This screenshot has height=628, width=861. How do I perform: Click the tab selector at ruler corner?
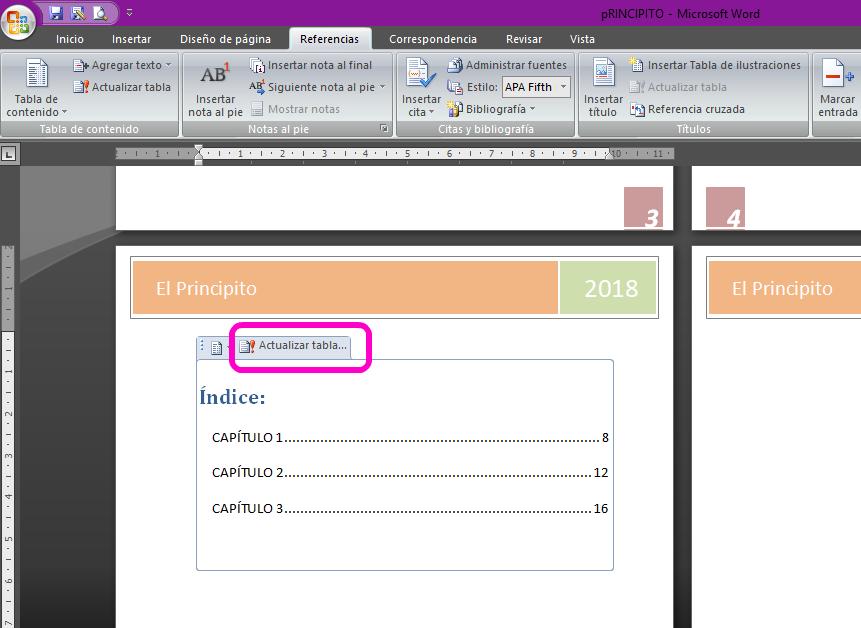(8, 154)
